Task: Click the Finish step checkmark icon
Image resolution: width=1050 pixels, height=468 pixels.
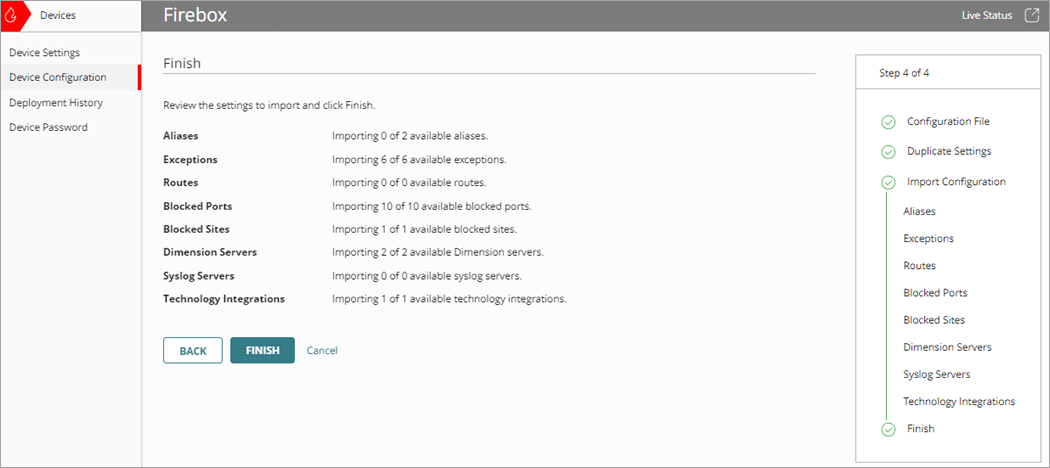Action: pos(888,429)
